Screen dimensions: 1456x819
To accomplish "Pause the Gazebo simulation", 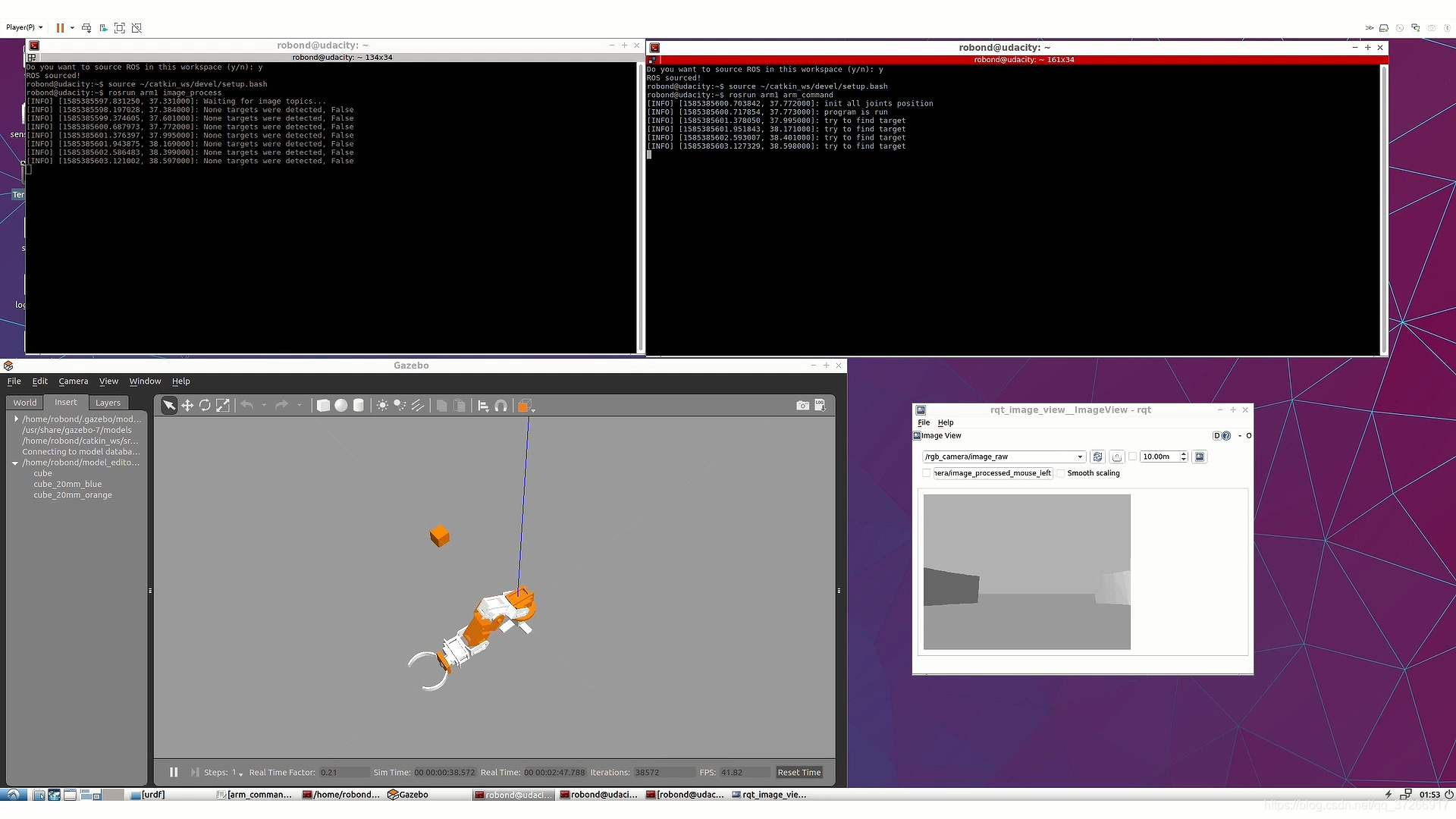I will pos(174,772).
